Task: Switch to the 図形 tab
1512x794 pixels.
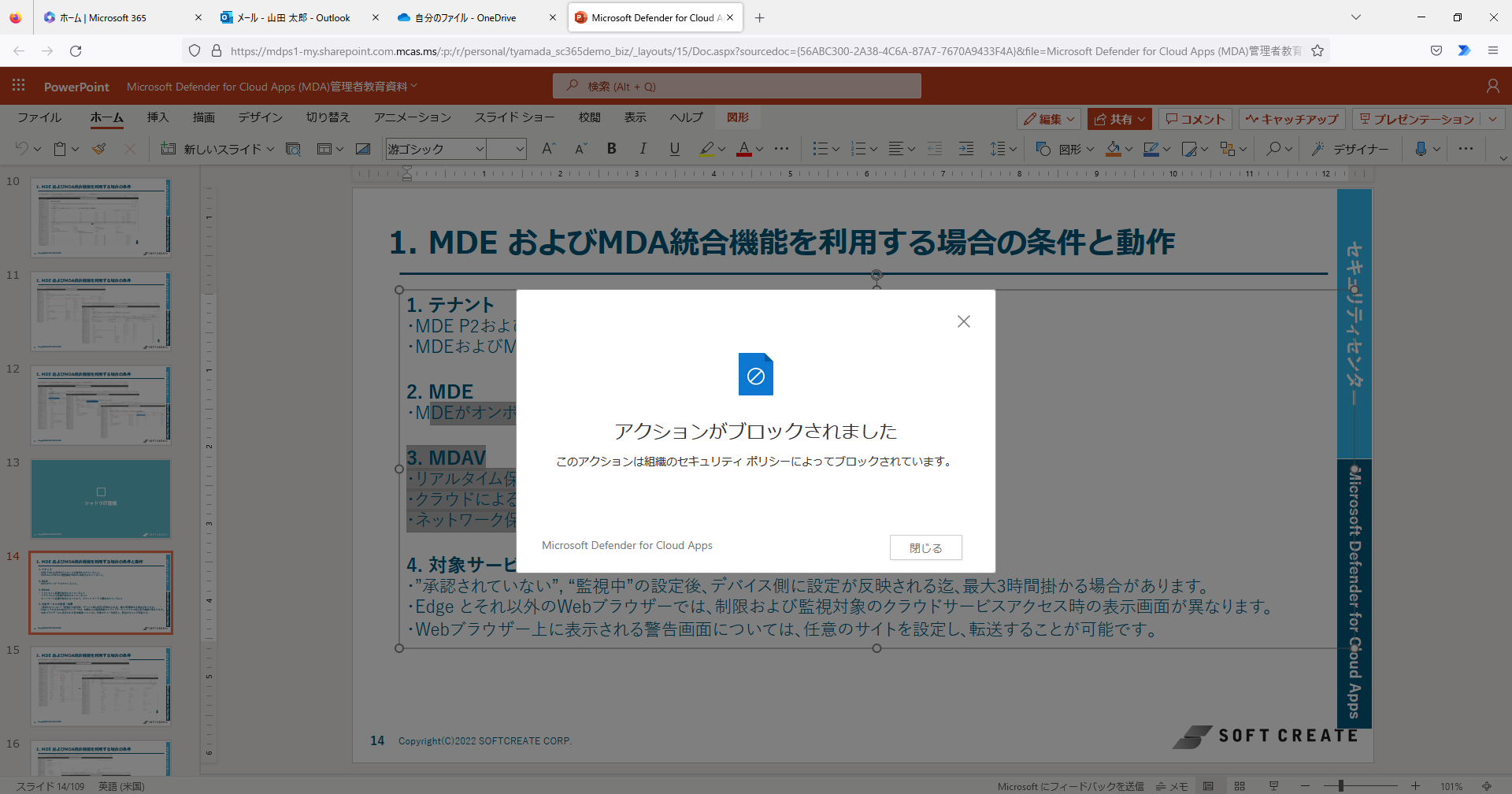Action: [x=738, y=117]
